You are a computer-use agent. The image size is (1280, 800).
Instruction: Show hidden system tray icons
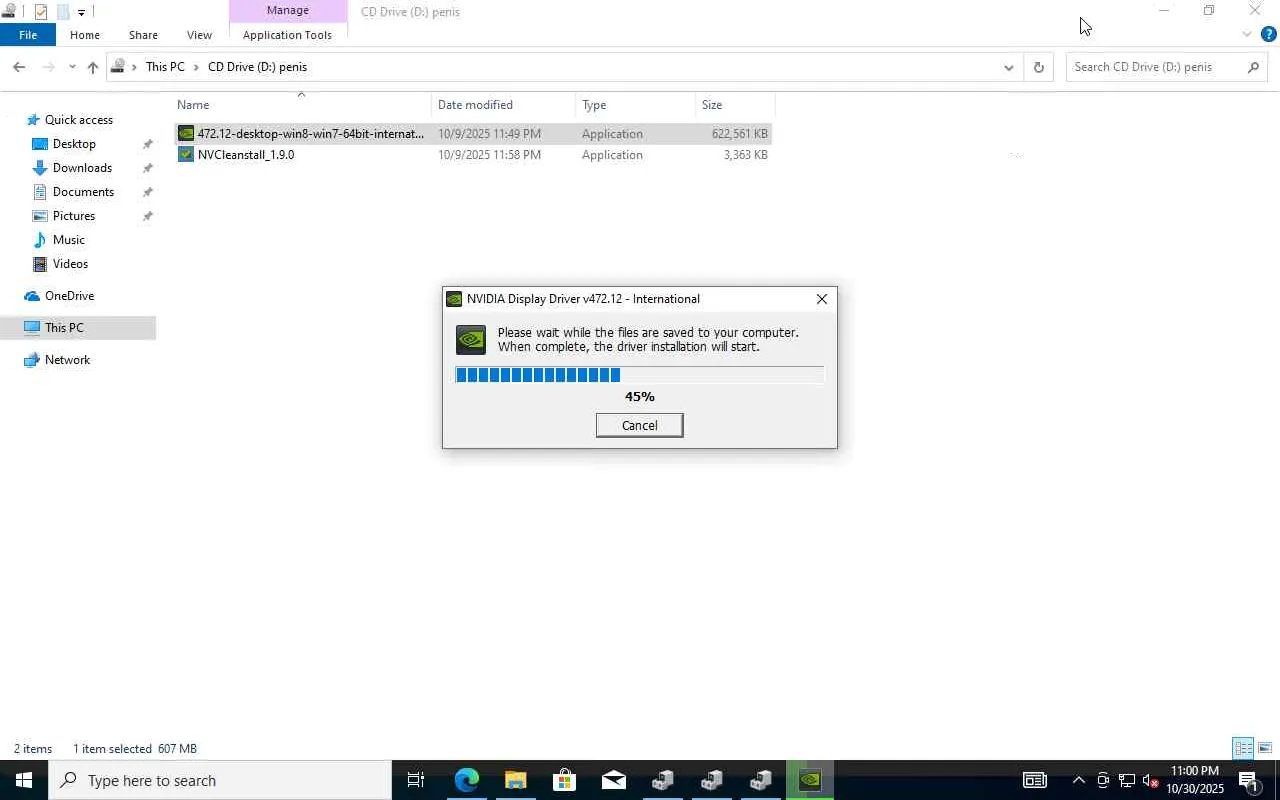tap(1078, 780)
